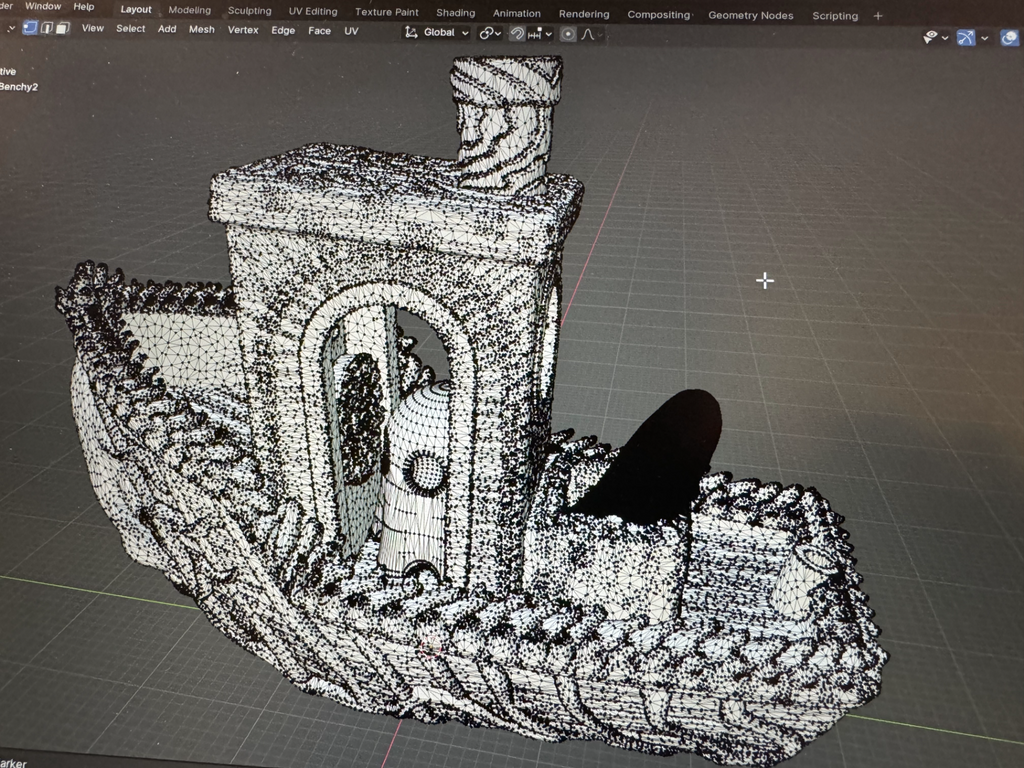The width and height of the screenshot is (1024, 768).
Task: Switch to edge select mode
Action: [x=47, y=28]
